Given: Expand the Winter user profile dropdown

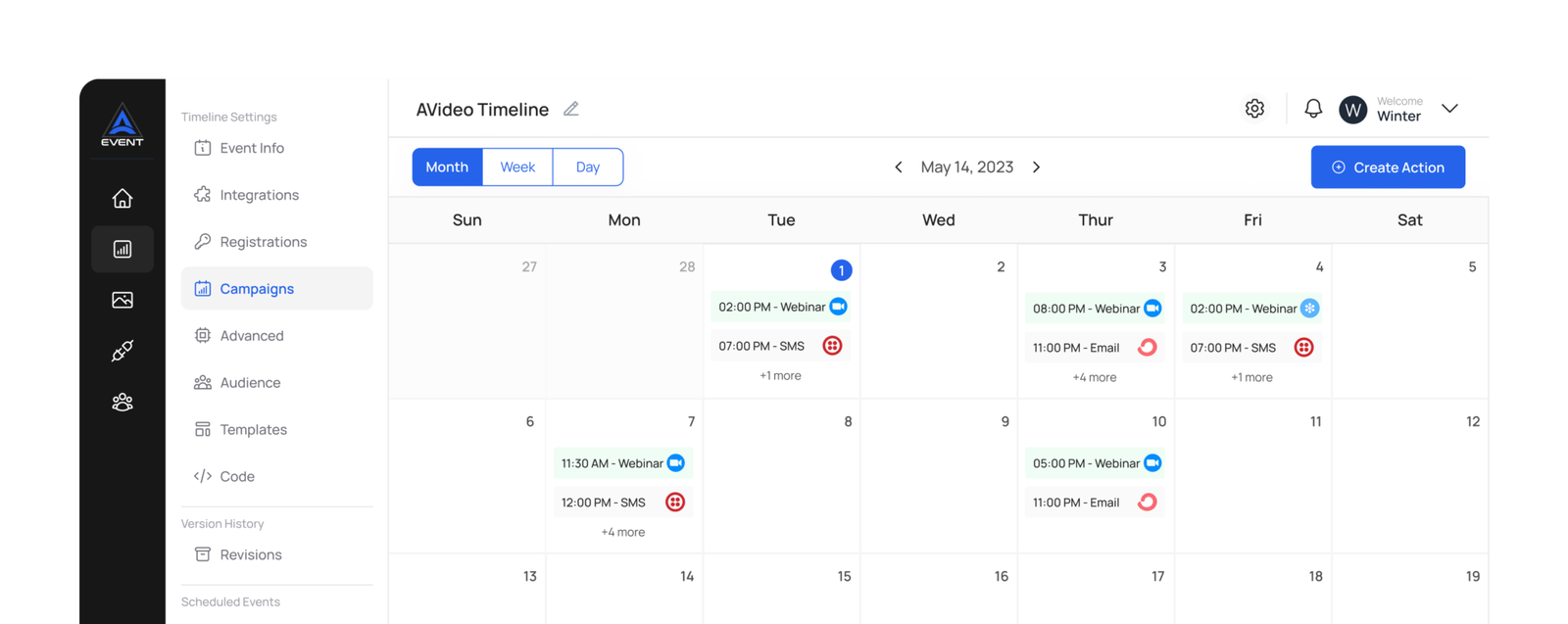Looking at the screenshot, I should [x=1449, y=109].
